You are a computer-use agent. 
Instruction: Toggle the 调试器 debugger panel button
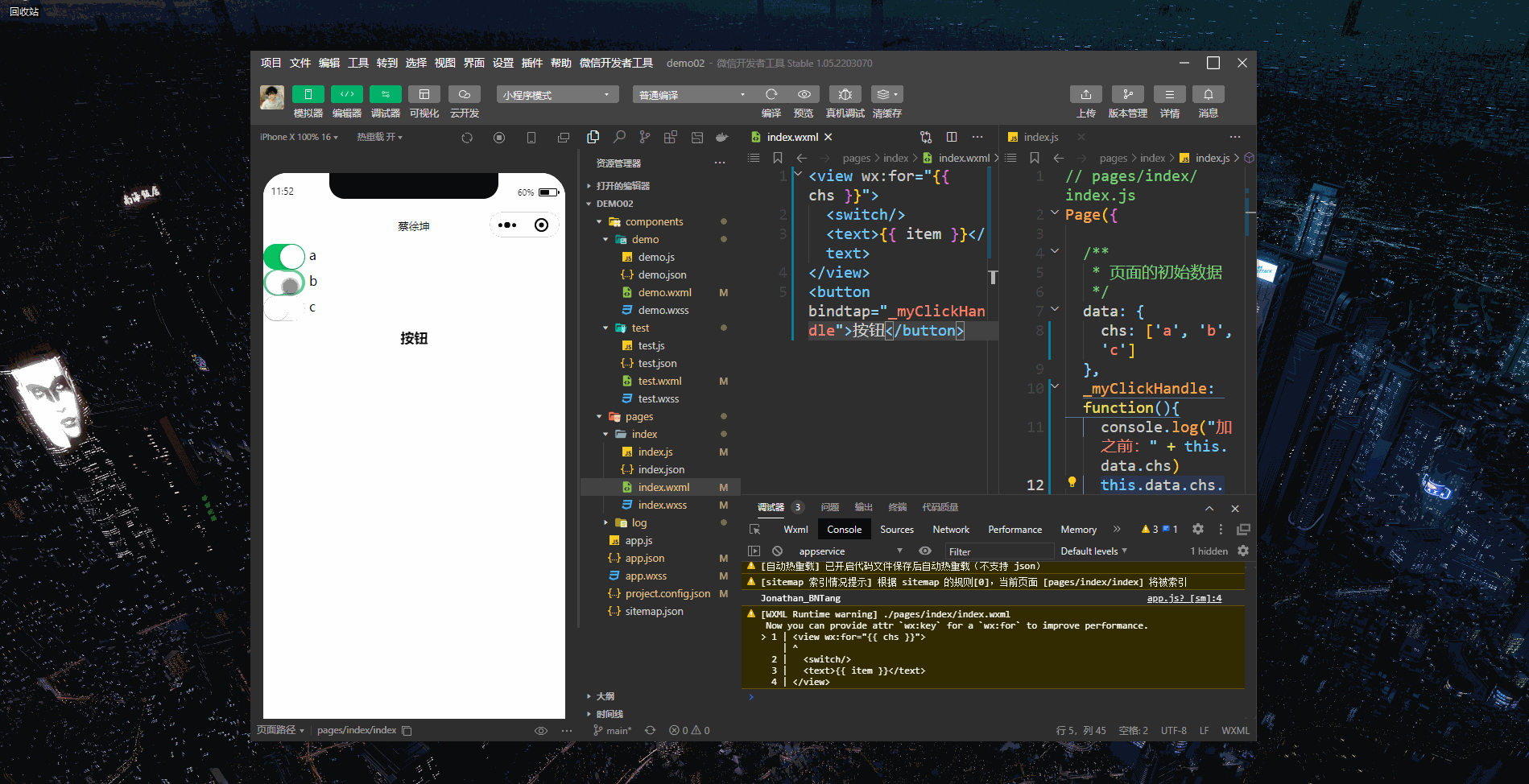pos(386,94)
